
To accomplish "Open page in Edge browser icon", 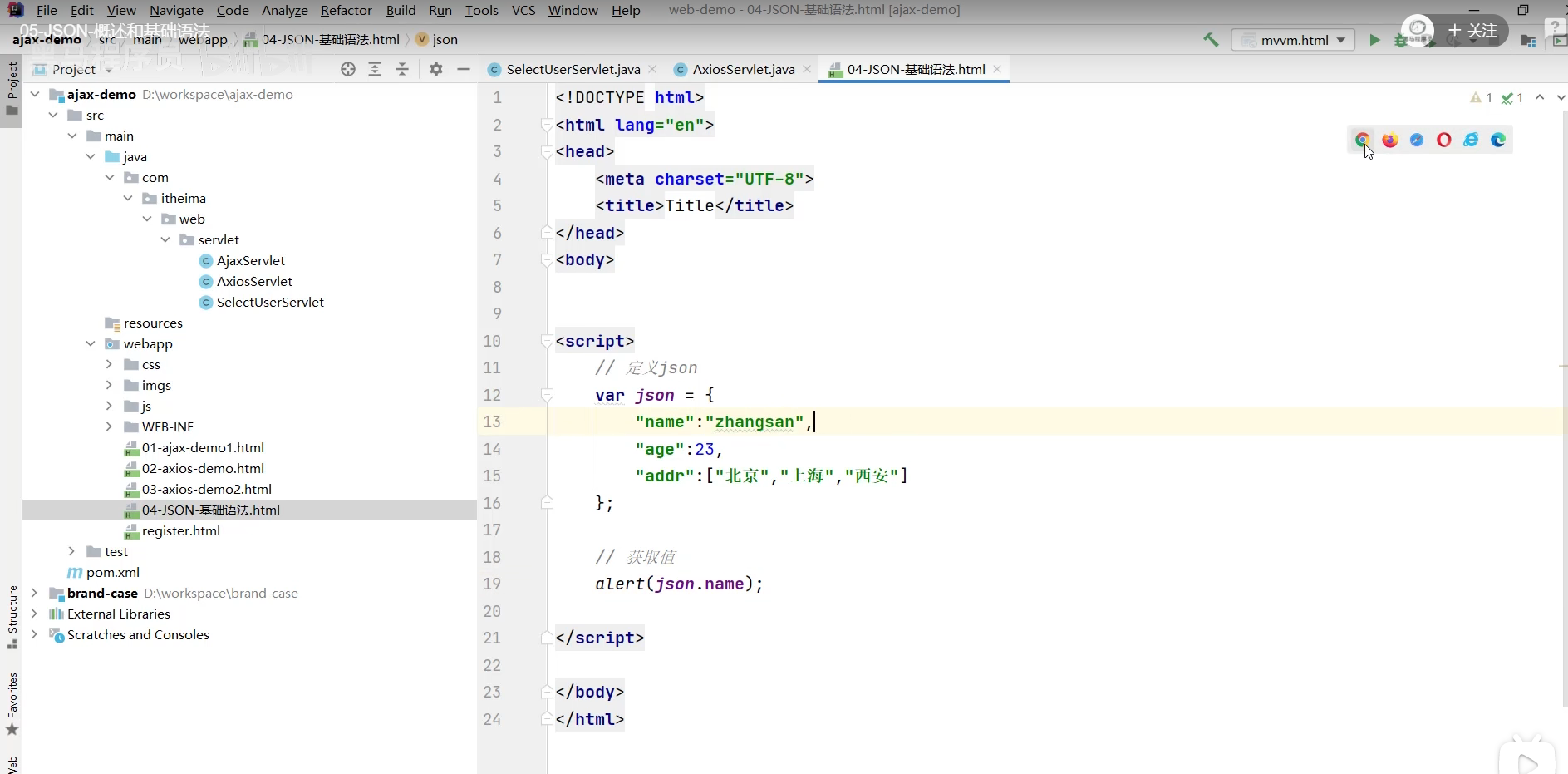I will pyautogui.click(x=1498, y=140).
